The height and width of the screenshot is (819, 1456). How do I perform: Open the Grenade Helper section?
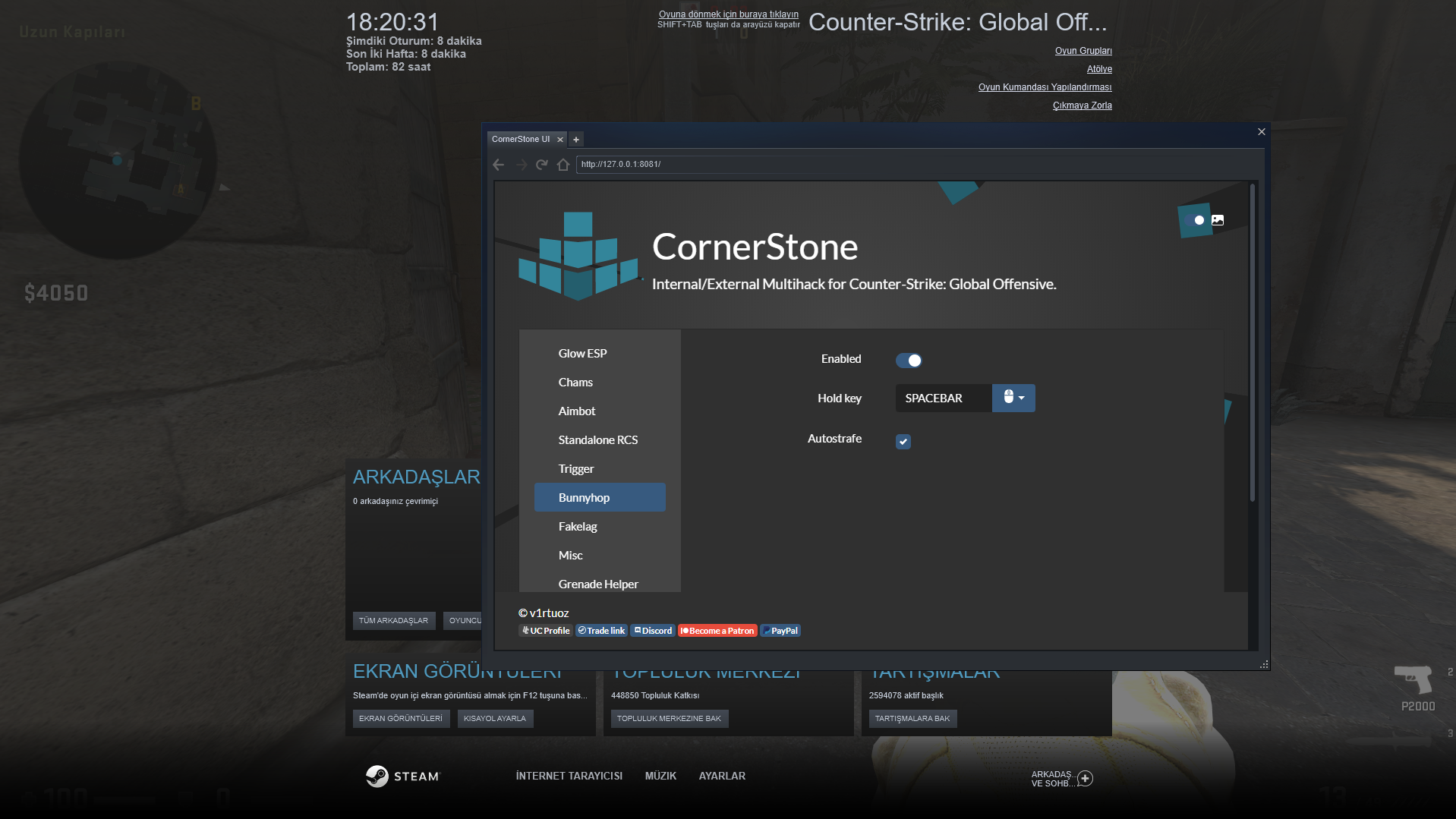point(600,584)
